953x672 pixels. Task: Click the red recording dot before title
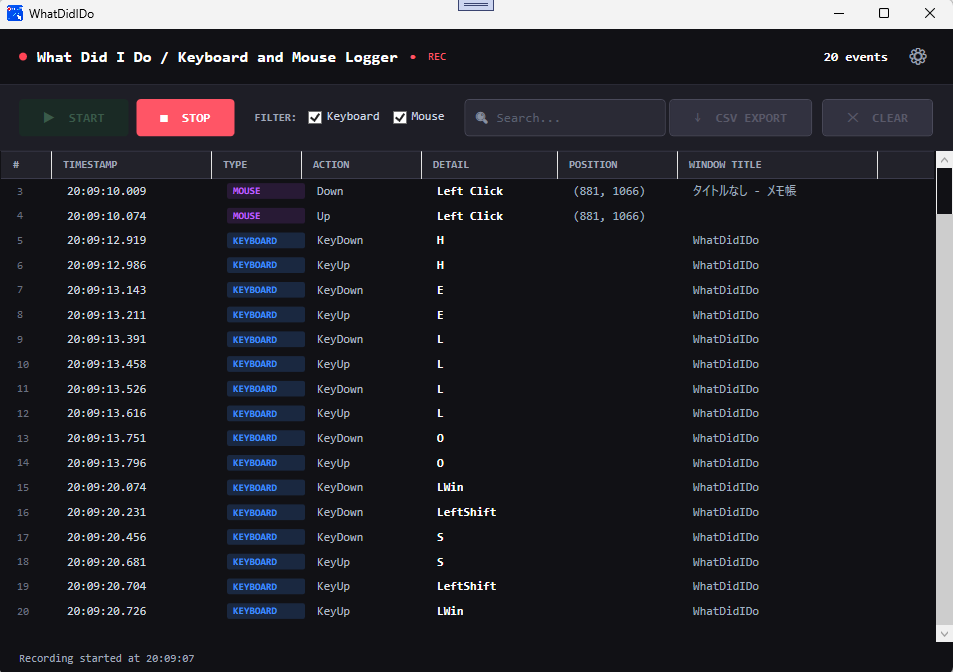pyautogui.click(x=23, y=57)
